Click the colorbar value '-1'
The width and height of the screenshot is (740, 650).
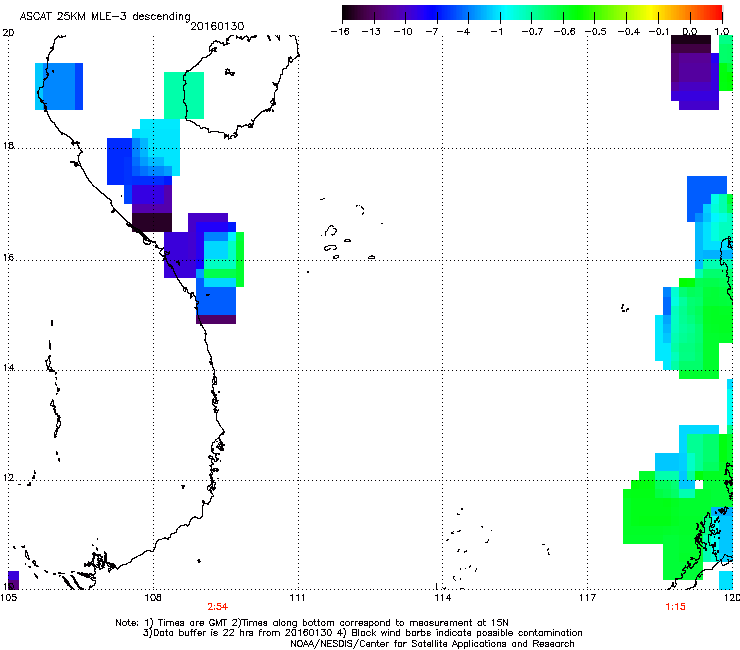tap(496, 32)
